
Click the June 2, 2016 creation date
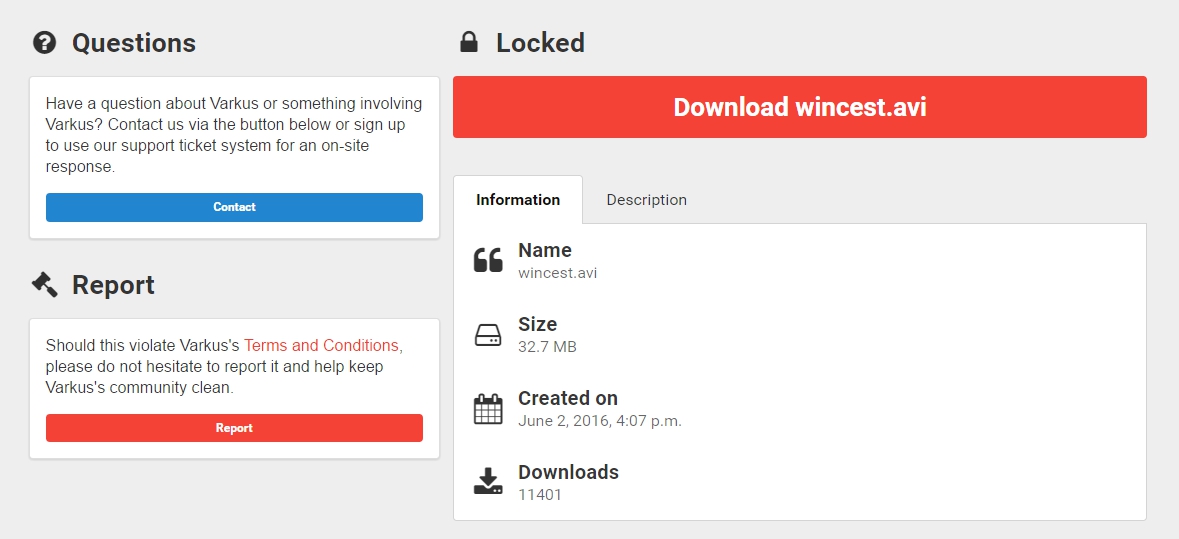(600, 421)
